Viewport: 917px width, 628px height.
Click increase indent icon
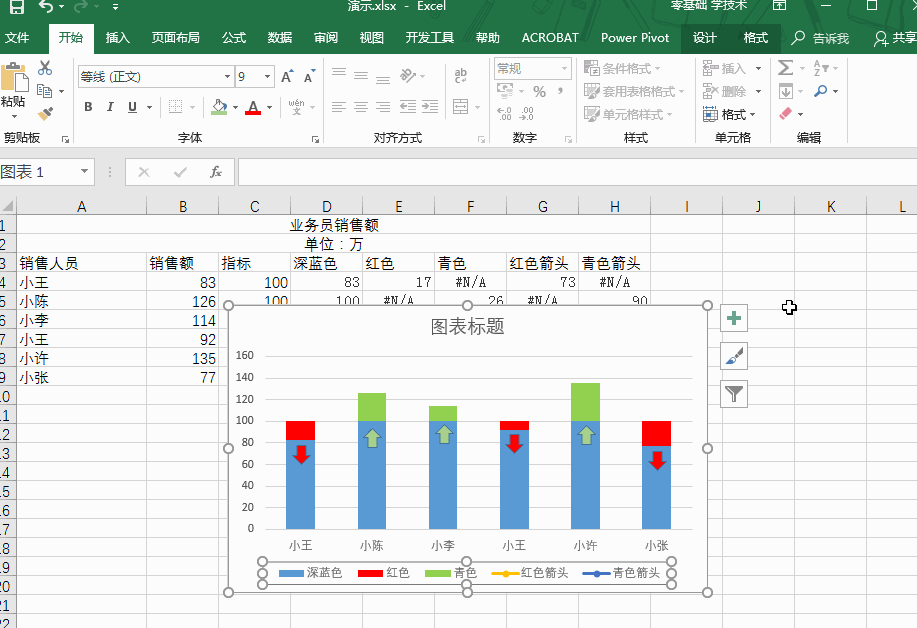430,106
